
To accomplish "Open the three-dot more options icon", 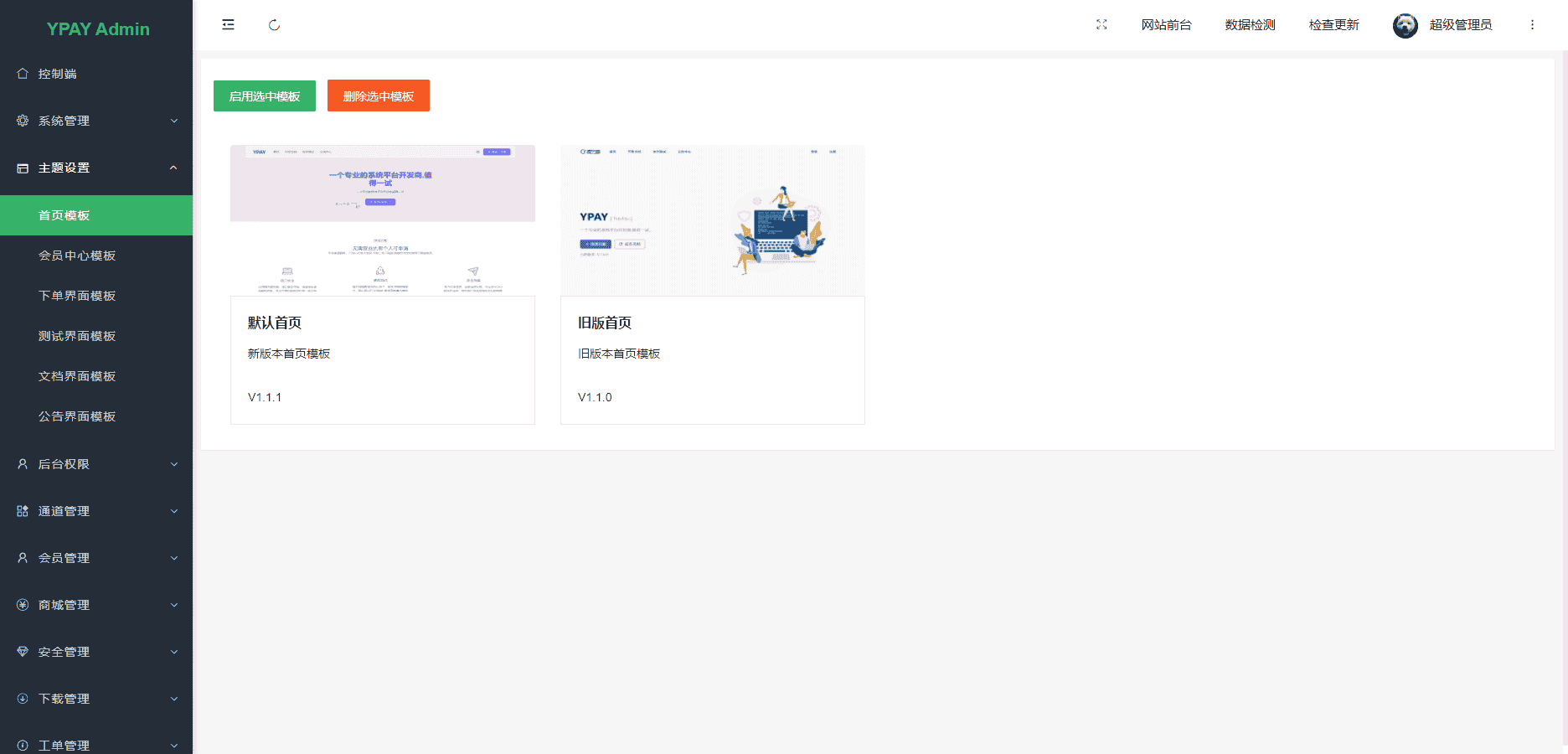I will (1532, 25).
